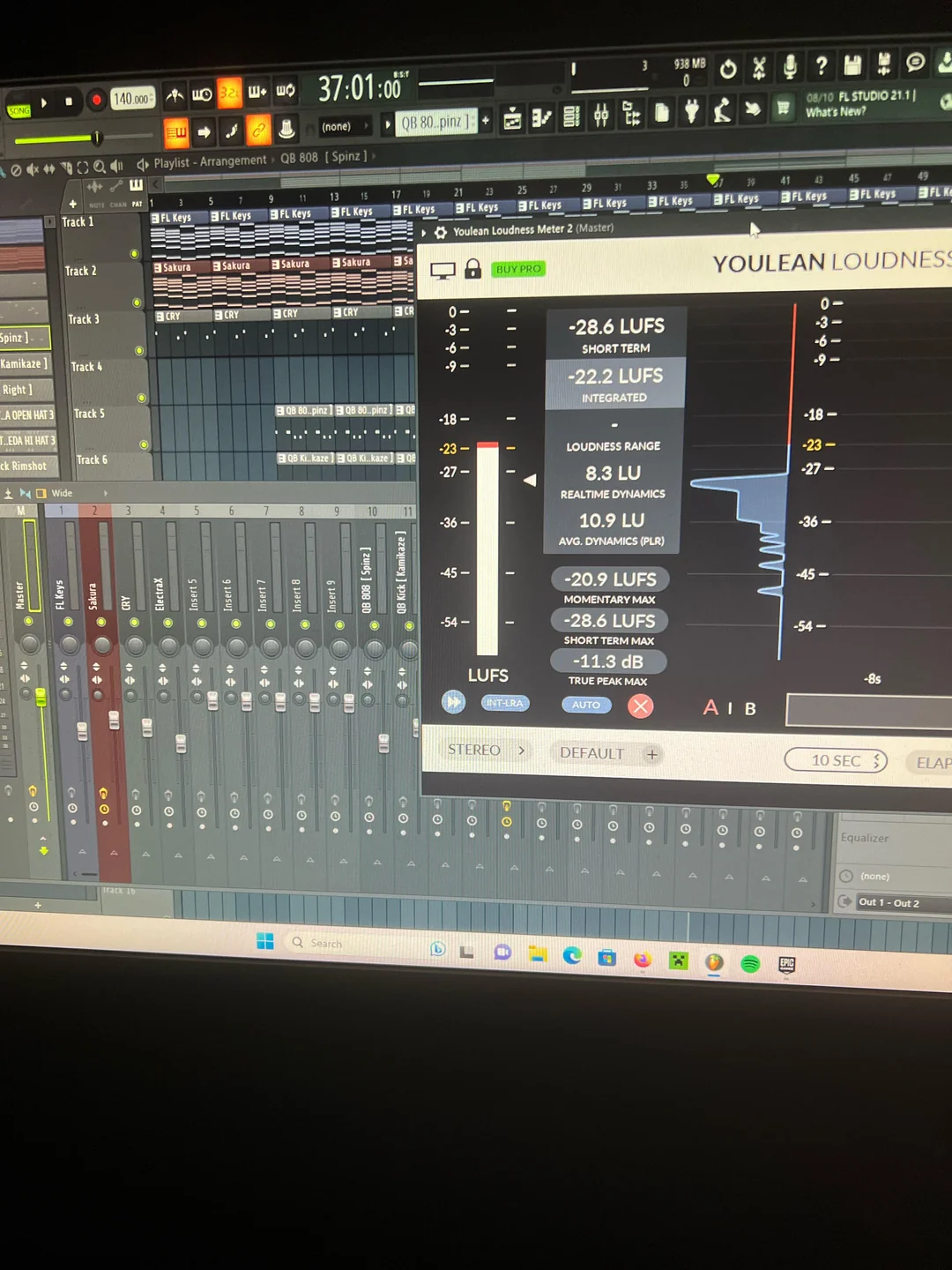Open the STEREO channel dropdown
This screenshot has height=1270, width=952.
[487, 750]
